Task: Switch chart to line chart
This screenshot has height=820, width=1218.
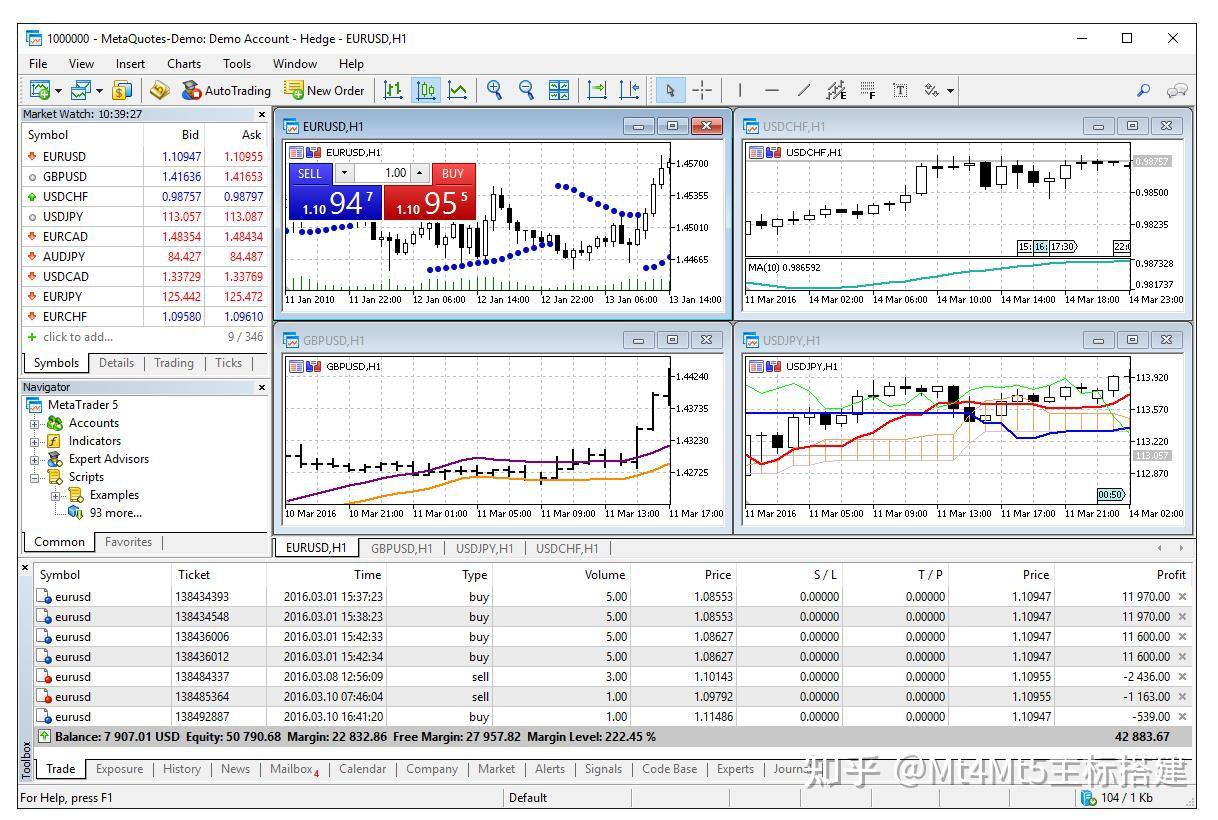Action: (458, 90)
